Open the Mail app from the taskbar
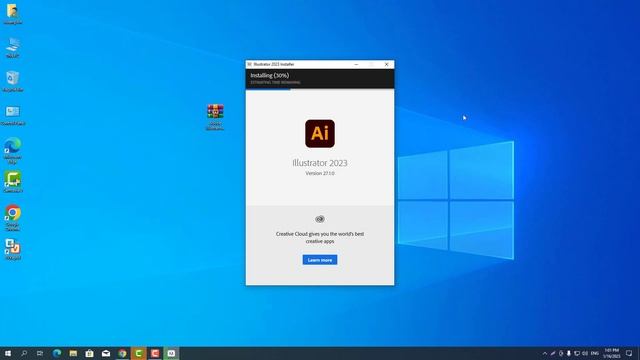640x360 pixels. pyautogui.click(x=106, y=353)
